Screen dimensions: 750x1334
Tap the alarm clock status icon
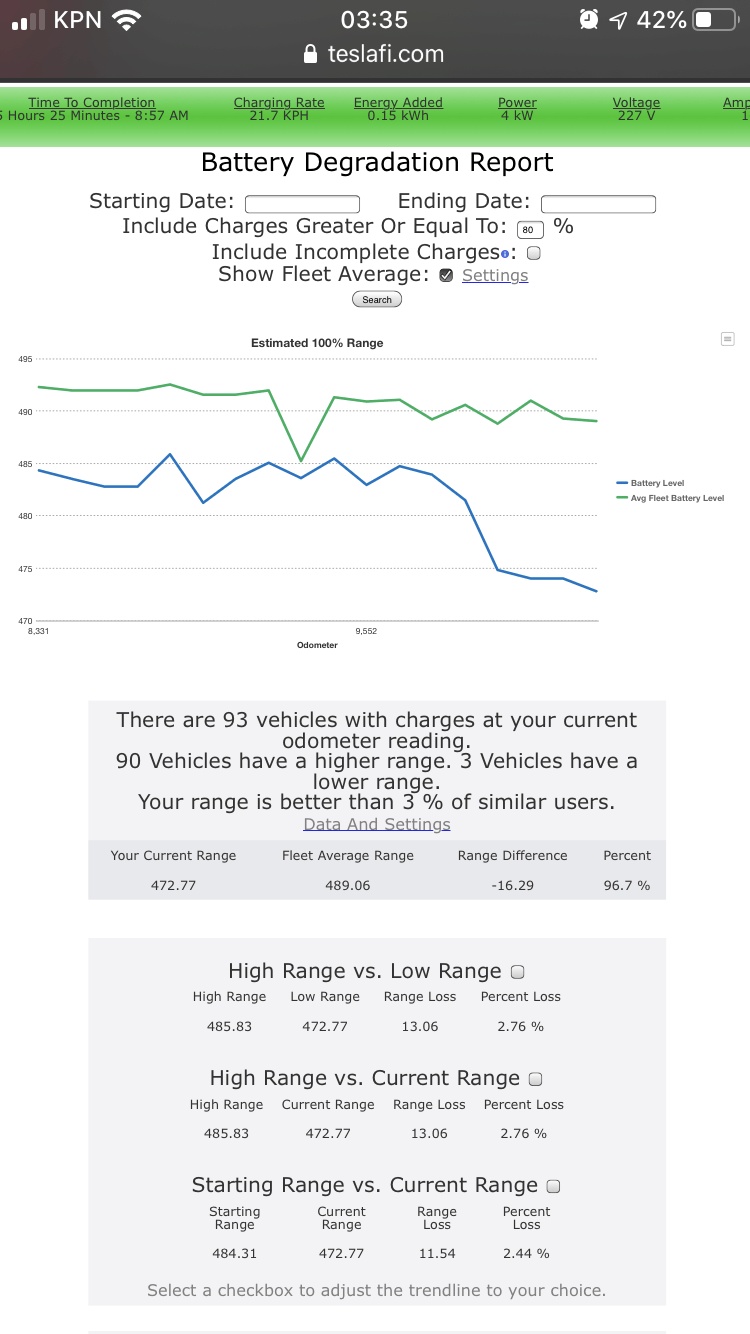click(589, 19)
